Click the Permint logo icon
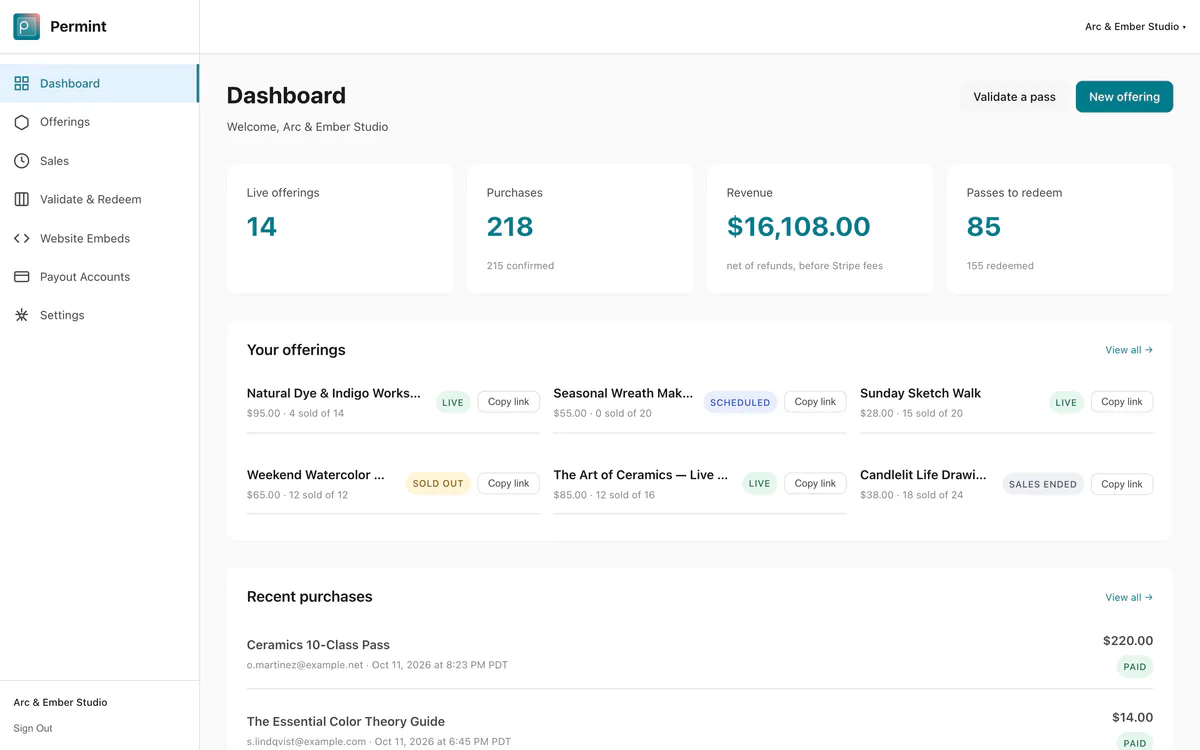This screenshot has height=750, width=1200. pos(27,26)
